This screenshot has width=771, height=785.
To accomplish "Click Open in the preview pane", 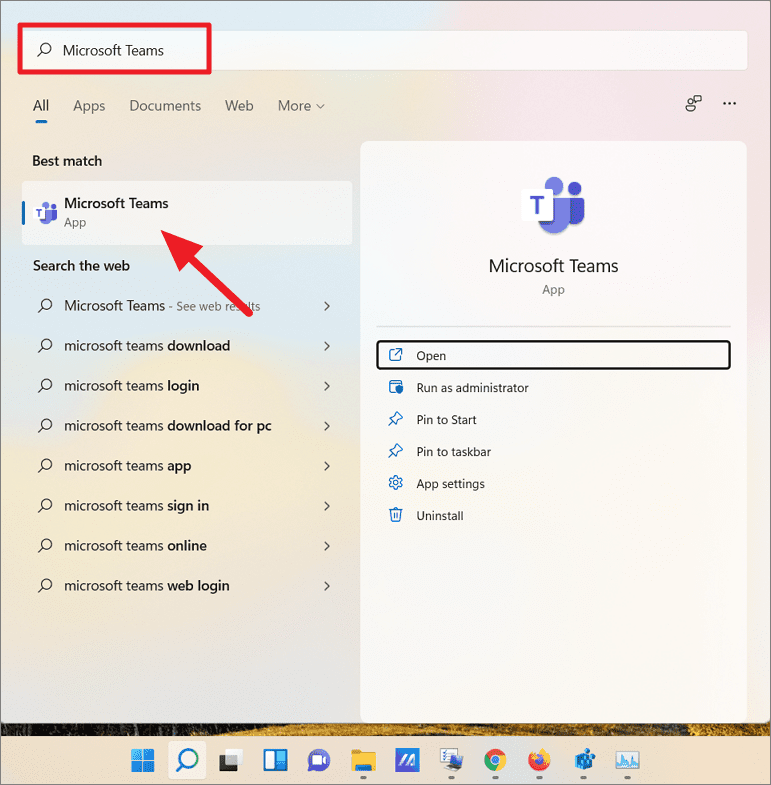I will (553, 355).
